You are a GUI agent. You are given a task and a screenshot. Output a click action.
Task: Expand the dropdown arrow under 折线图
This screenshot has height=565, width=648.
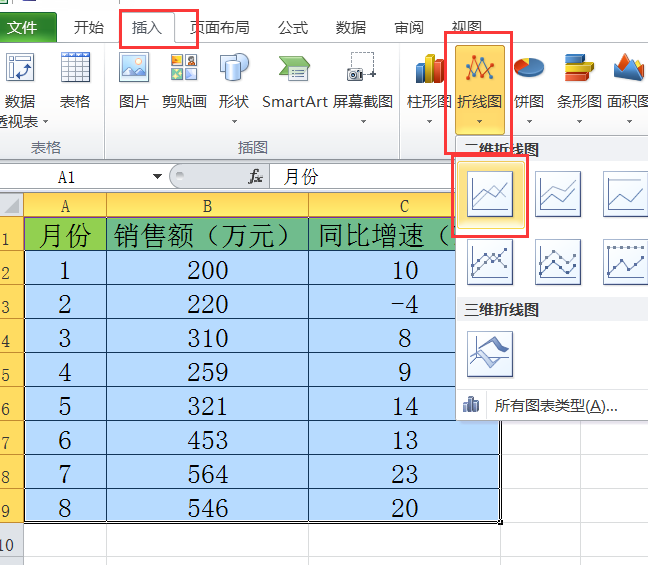(x=479, y=122)
